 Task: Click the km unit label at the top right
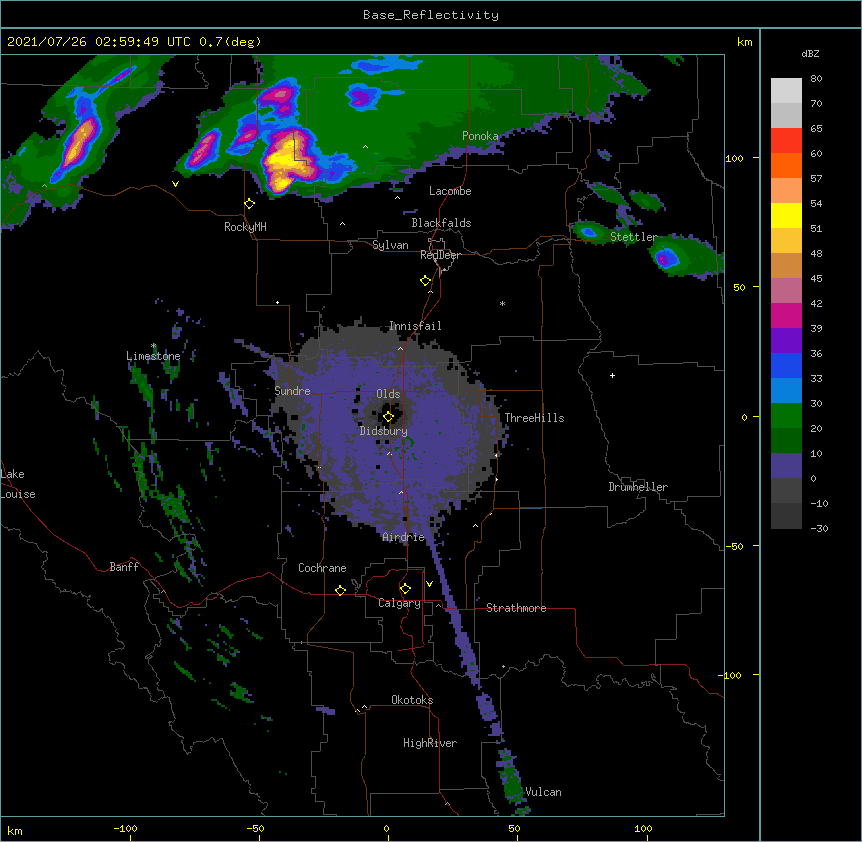click(x=744, y=42)
